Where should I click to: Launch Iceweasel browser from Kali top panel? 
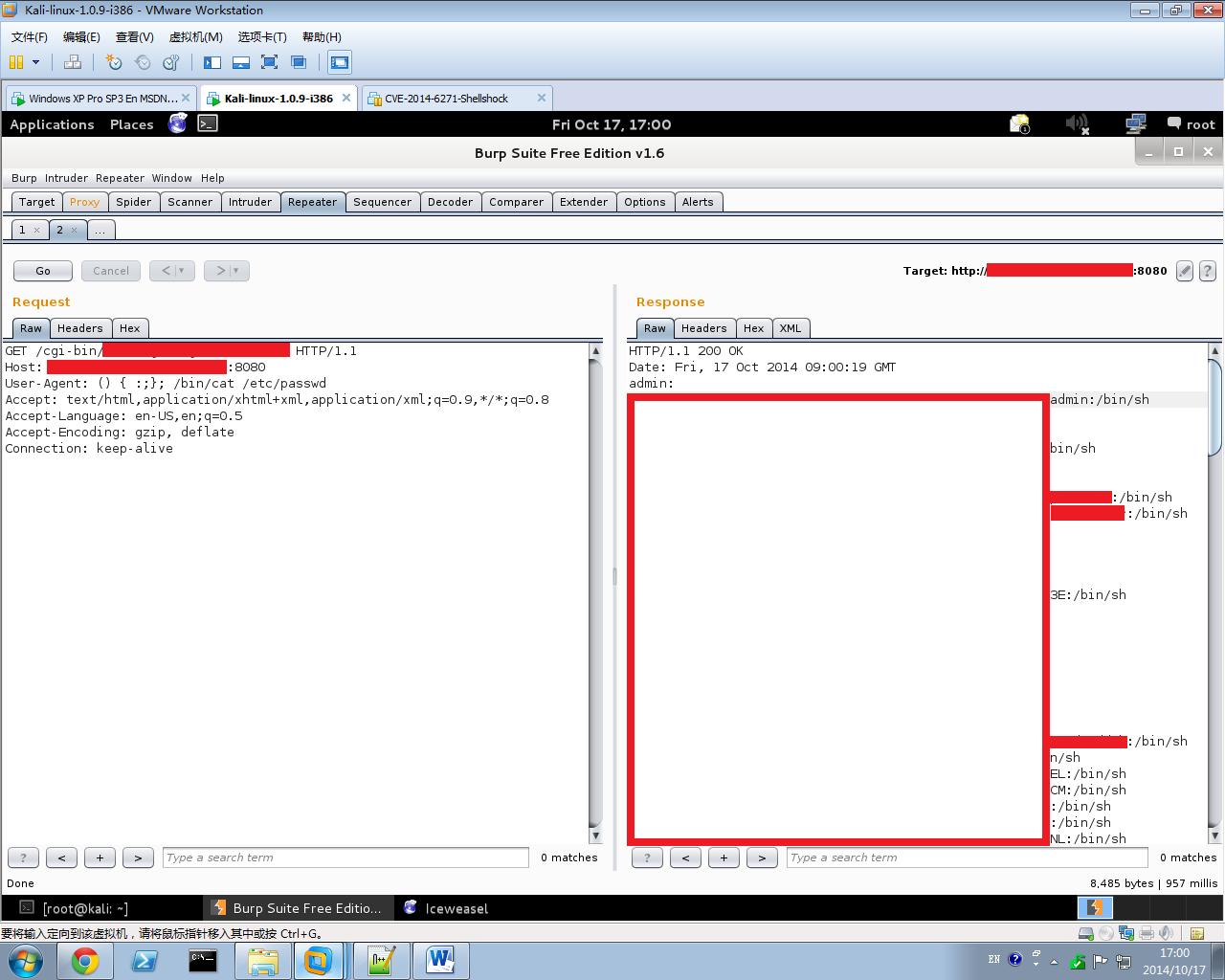point(178,123)
